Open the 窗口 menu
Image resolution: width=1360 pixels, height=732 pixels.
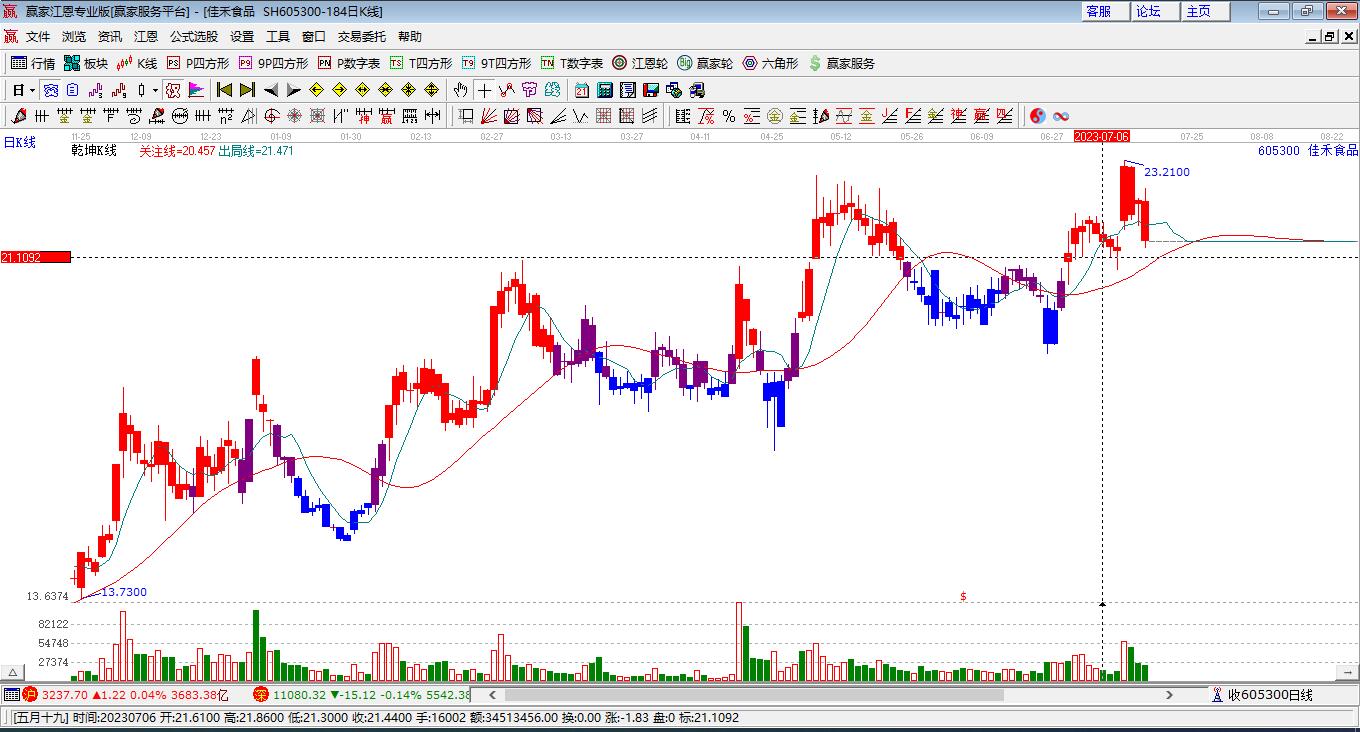click(314, 37)
